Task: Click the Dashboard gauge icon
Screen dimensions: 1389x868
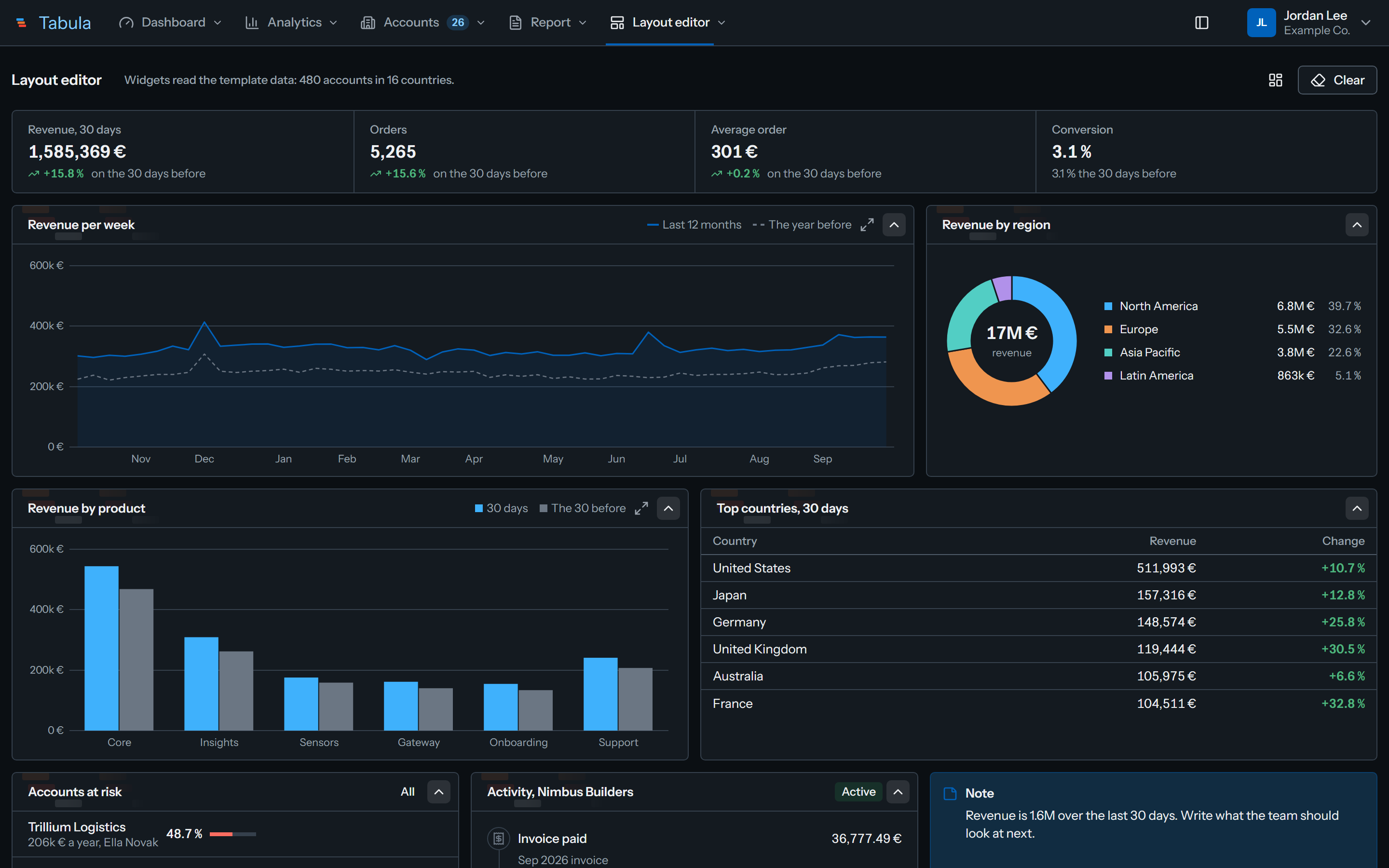Action: tap(126, 22)
